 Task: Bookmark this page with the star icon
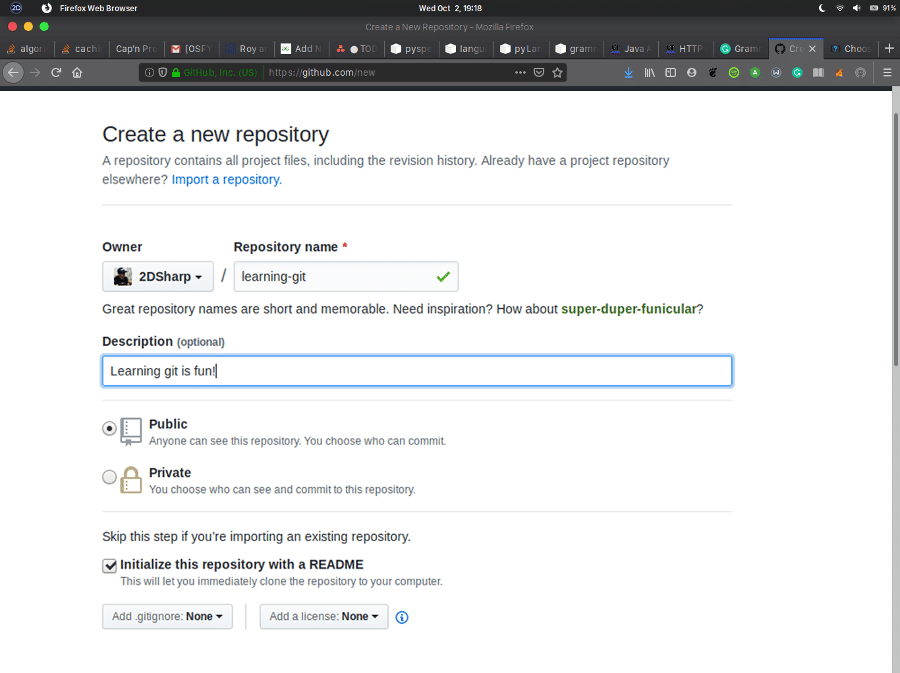pos(558,72)
